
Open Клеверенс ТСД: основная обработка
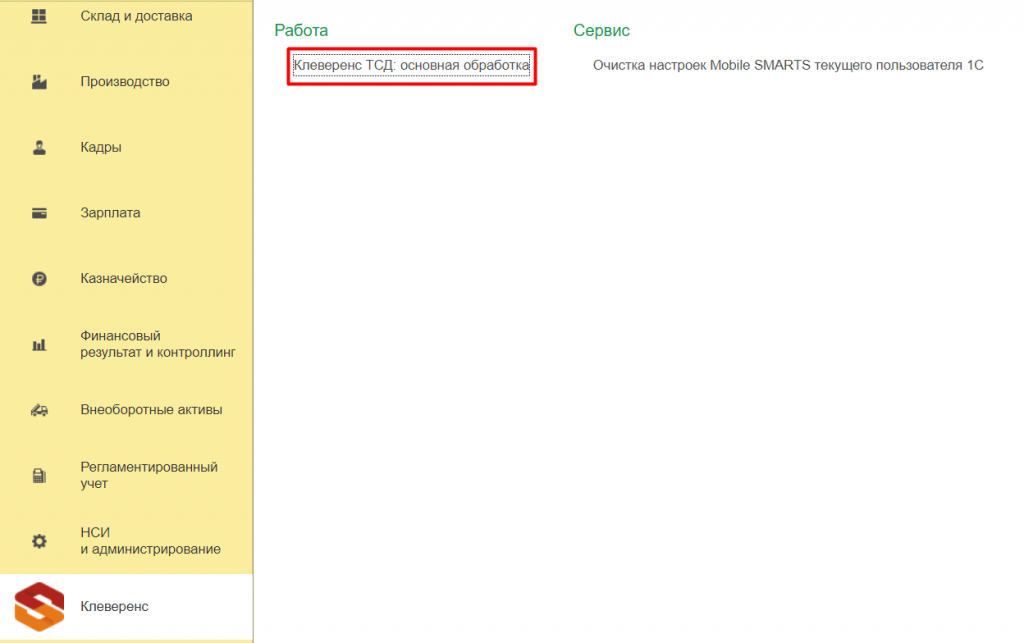(x=411, y=65)
